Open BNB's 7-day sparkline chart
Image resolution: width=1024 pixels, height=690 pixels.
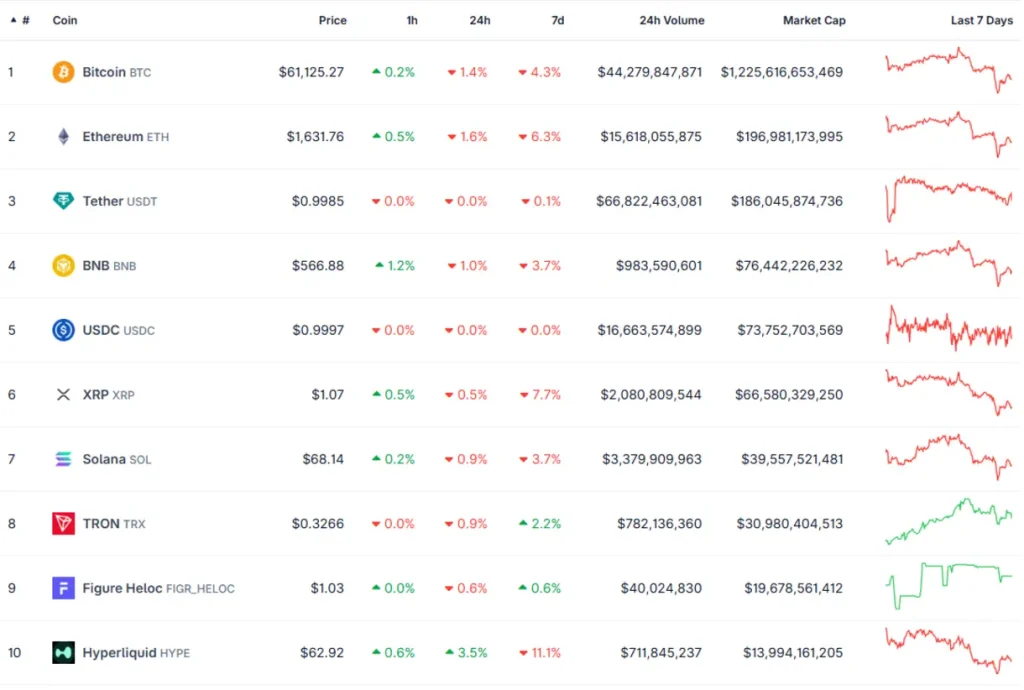(949, 264)
